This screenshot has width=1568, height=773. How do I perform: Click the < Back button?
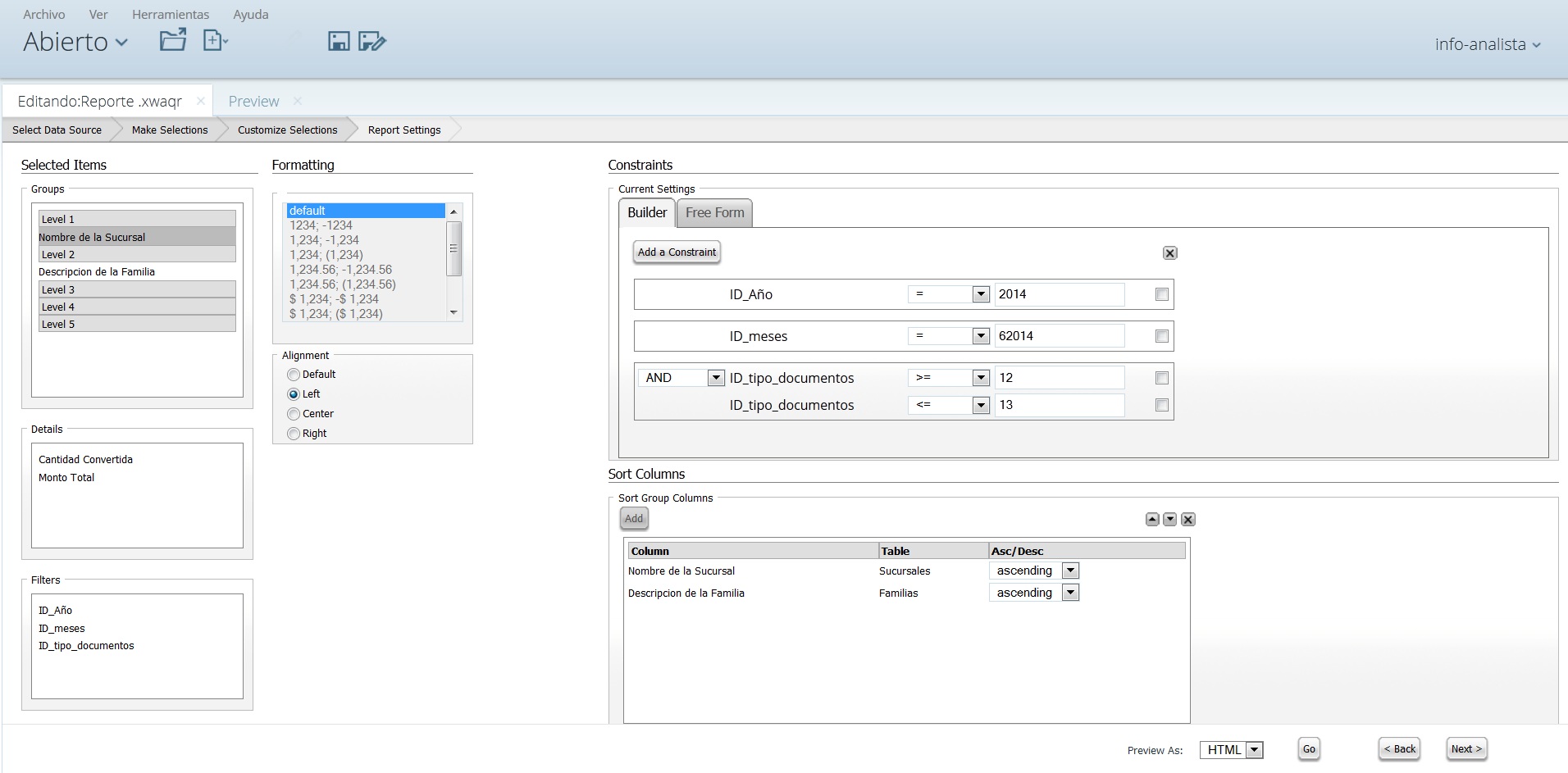pyautogui.click(x=1400, y=749)
